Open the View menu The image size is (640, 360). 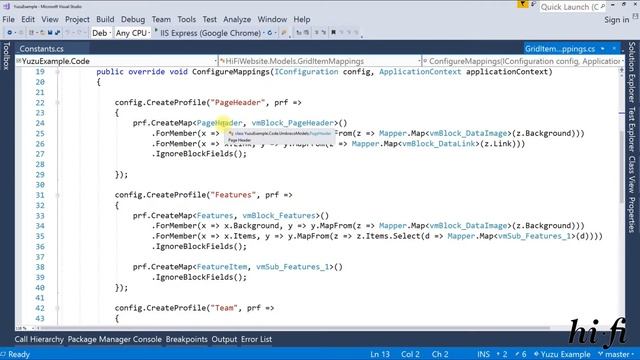click(50, 19)
